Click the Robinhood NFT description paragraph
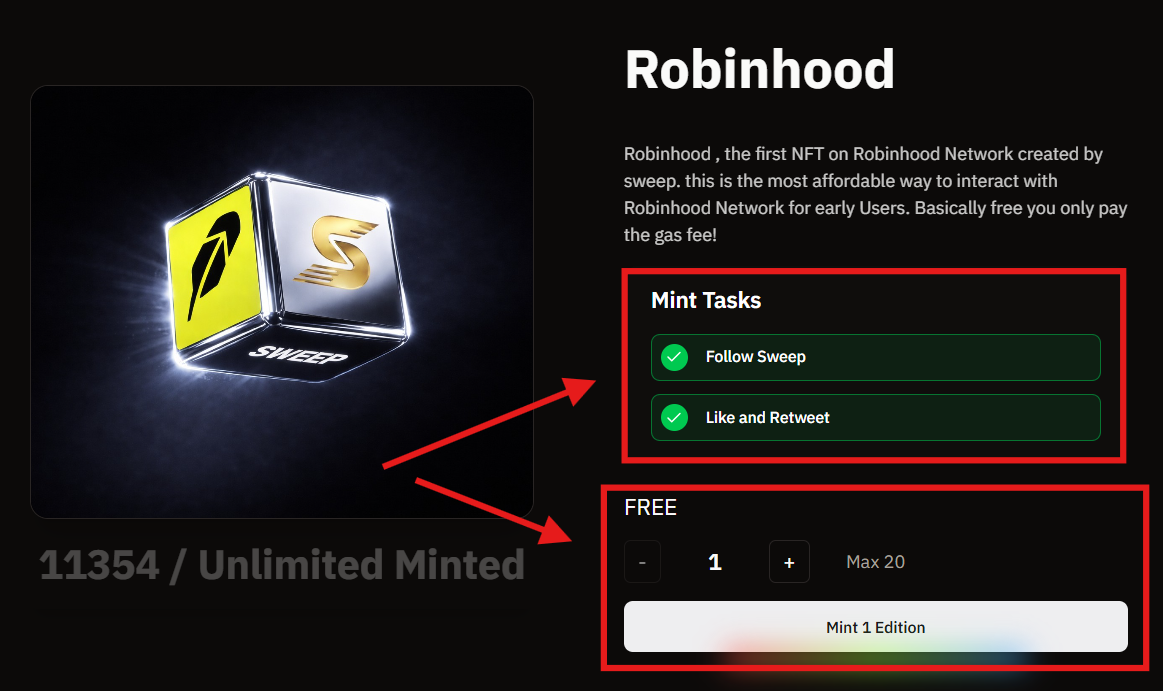This screenshot has height=691, width=1163. 875,194
